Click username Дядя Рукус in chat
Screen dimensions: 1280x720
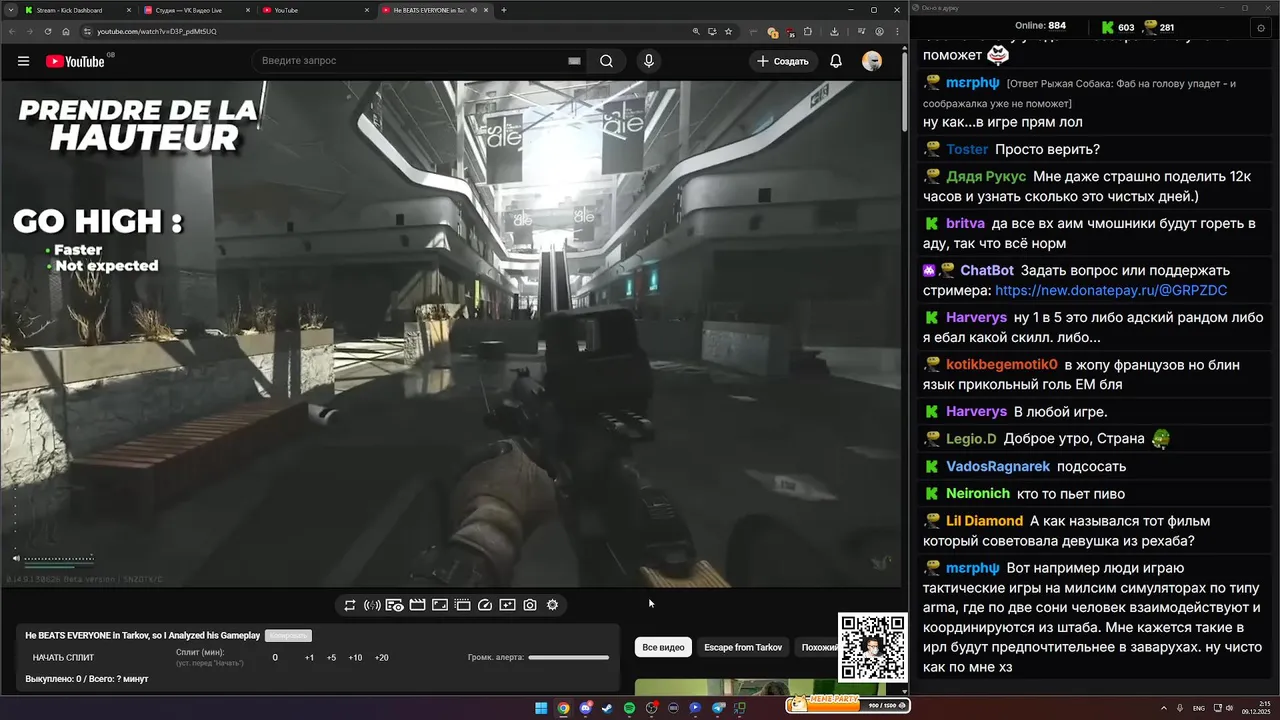click(x=986, y=177)
